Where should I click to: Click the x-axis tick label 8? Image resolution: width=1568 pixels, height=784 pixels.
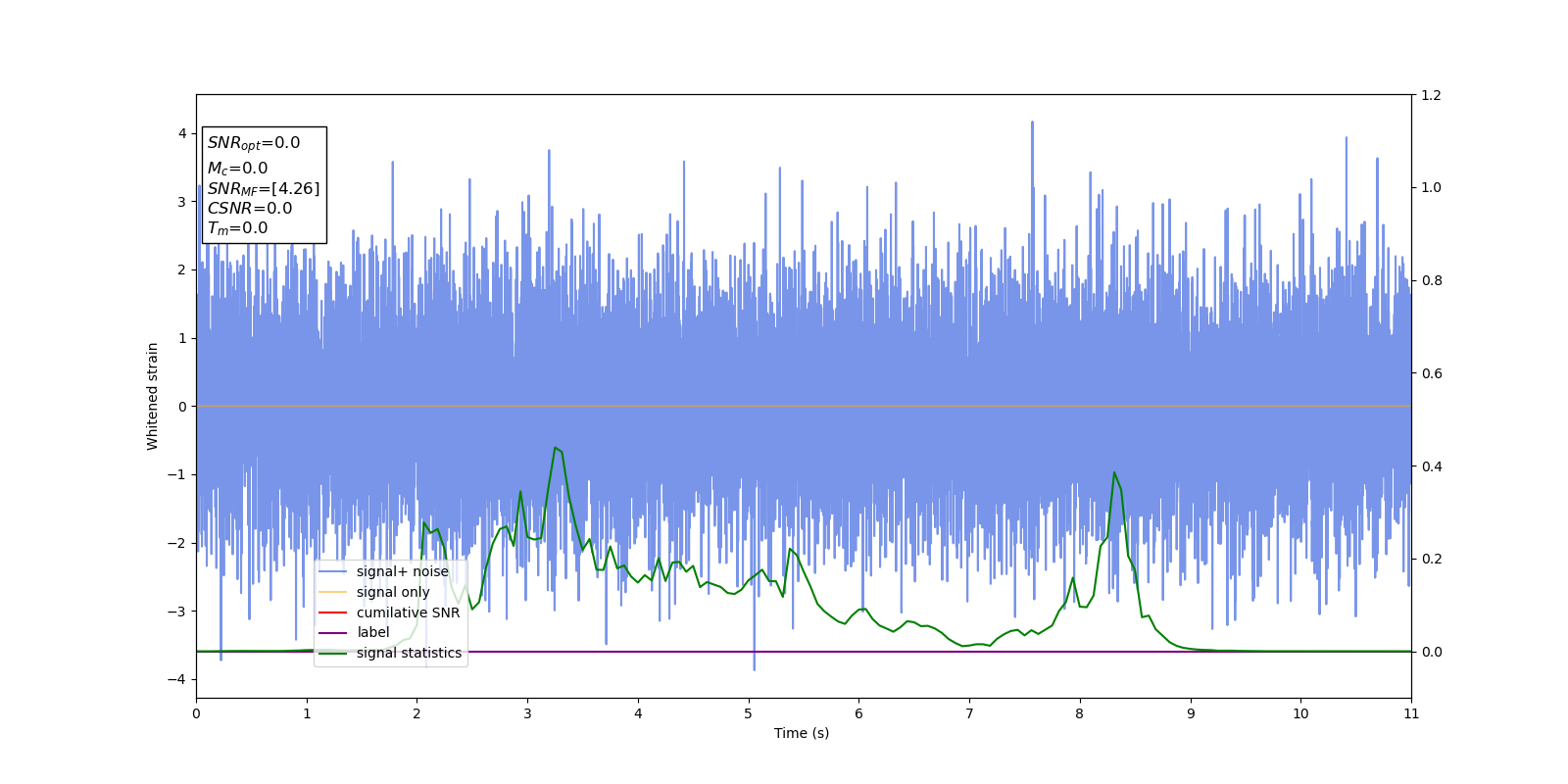coord(1080,713)
